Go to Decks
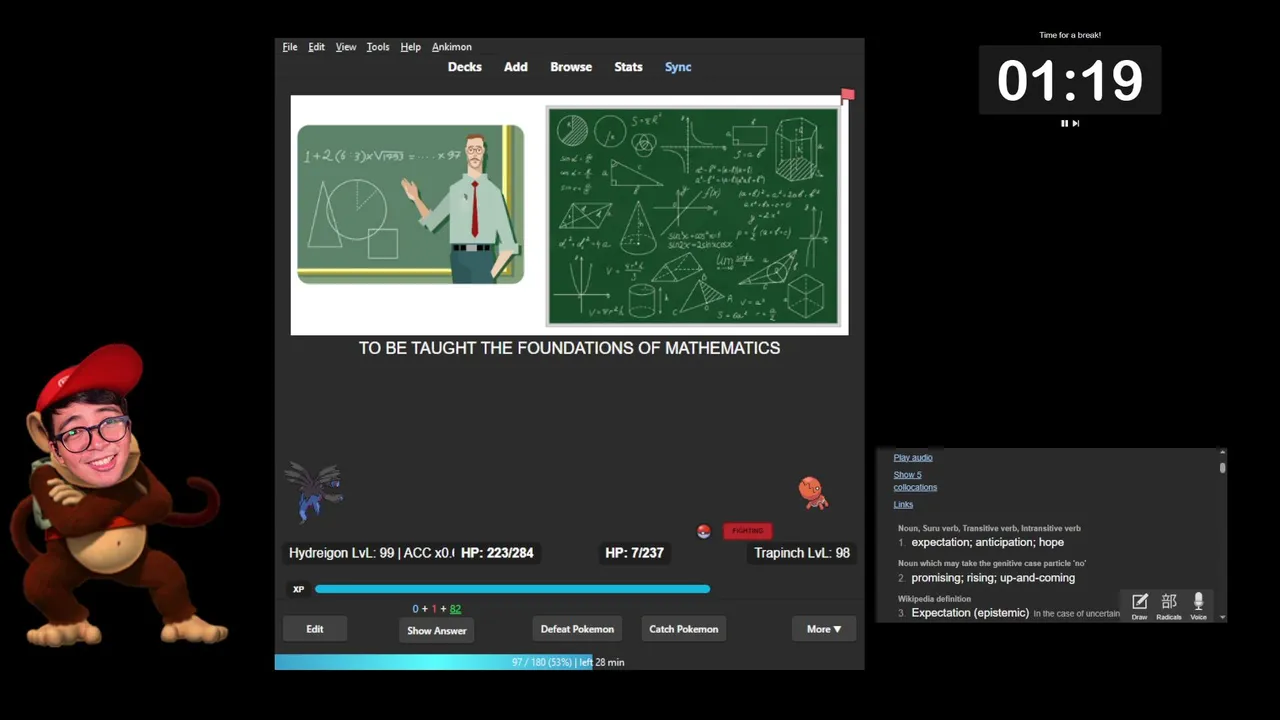This screenshot has width=1280, height=720. [465, 67]
